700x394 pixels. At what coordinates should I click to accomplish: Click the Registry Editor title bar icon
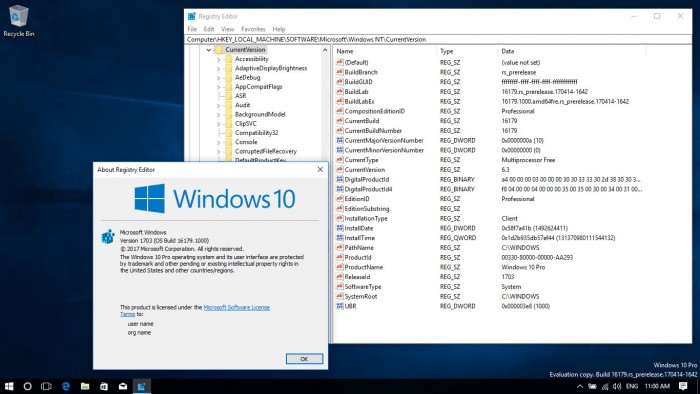[192, 17]
